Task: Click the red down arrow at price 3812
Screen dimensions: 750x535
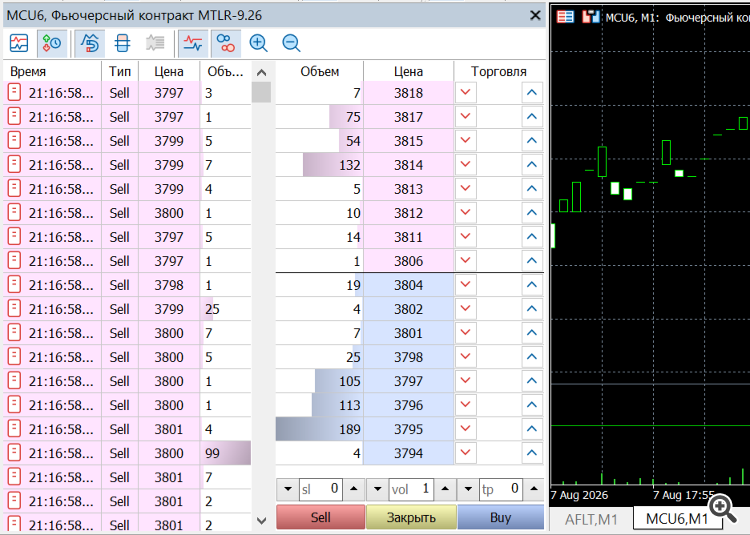Action: (x=465, y=213)
